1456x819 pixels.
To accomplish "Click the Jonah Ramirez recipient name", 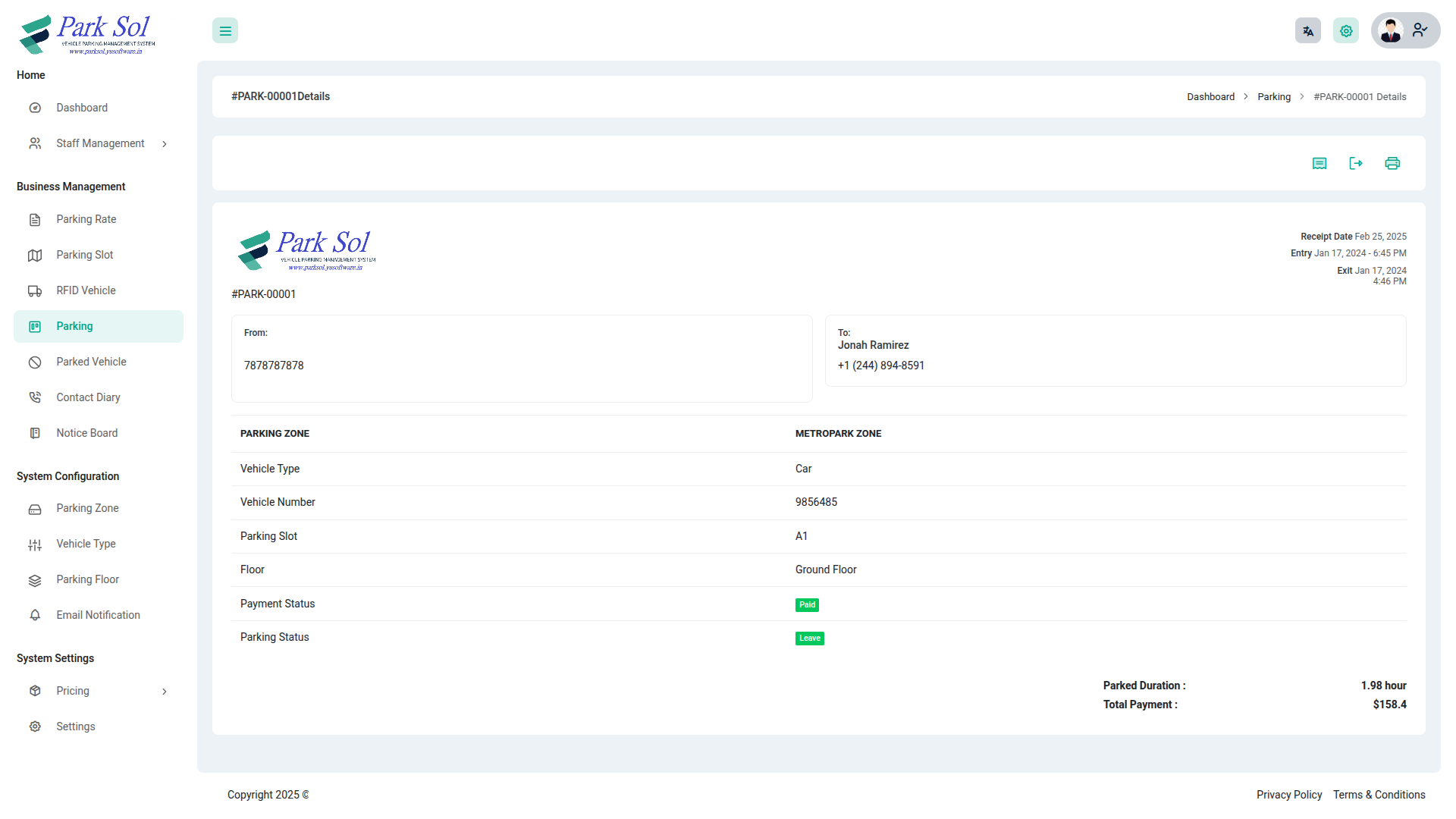I will pos(873,345).
